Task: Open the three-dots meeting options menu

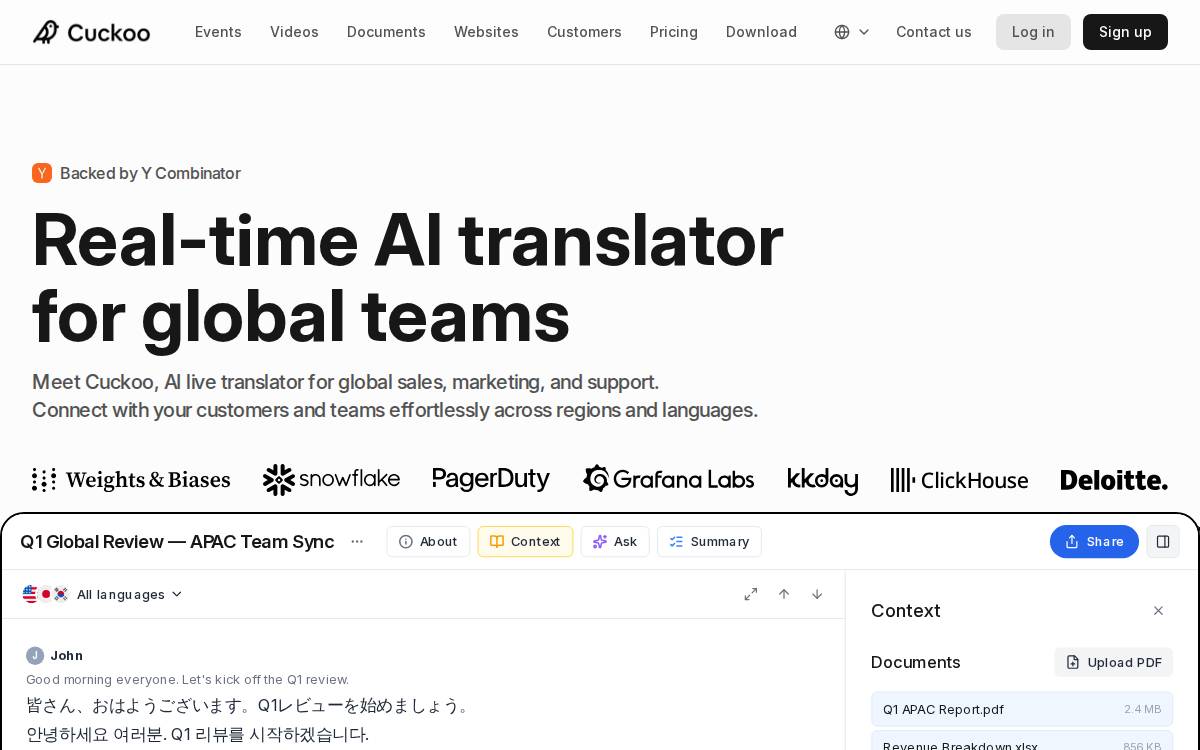Action: coord(357,541)
